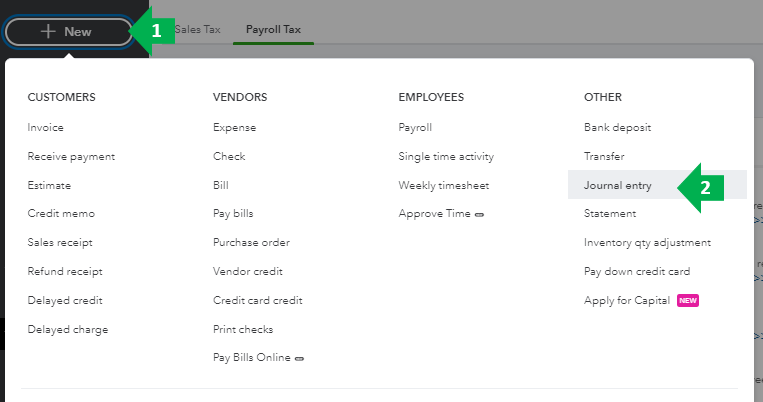Select Check under Vendors
Image resolution: width=763 pixels, height=402 pixels.
[x=229, y=156]
